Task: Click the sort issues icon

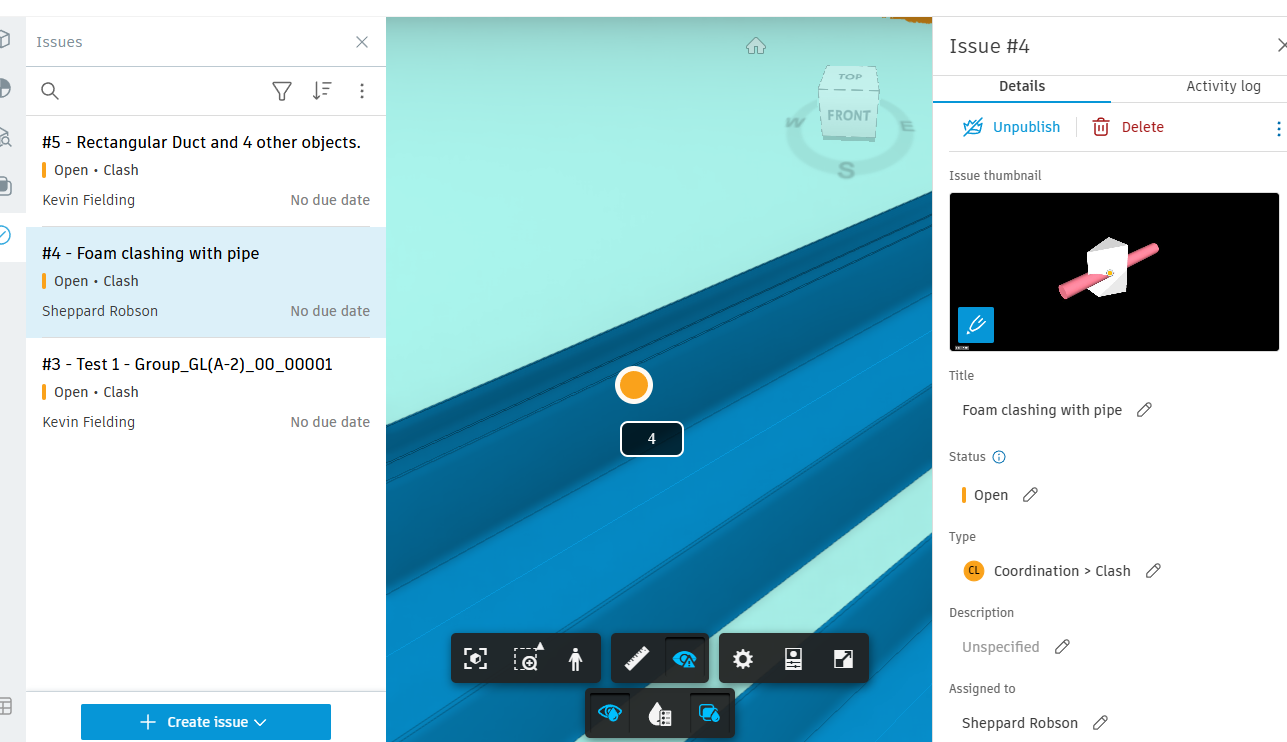Action: click(322, 91)
